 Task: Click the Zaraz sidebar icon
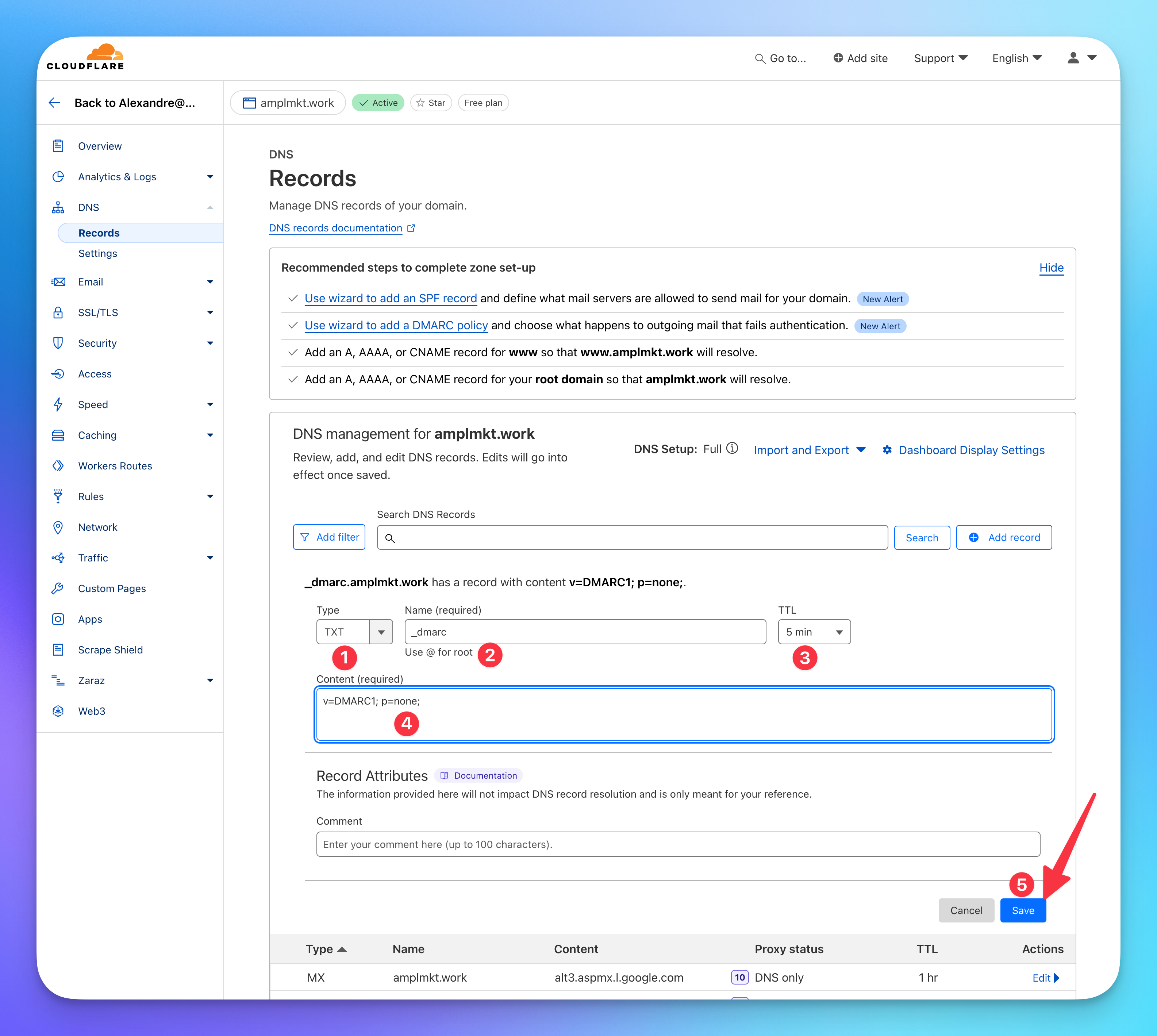58,680
